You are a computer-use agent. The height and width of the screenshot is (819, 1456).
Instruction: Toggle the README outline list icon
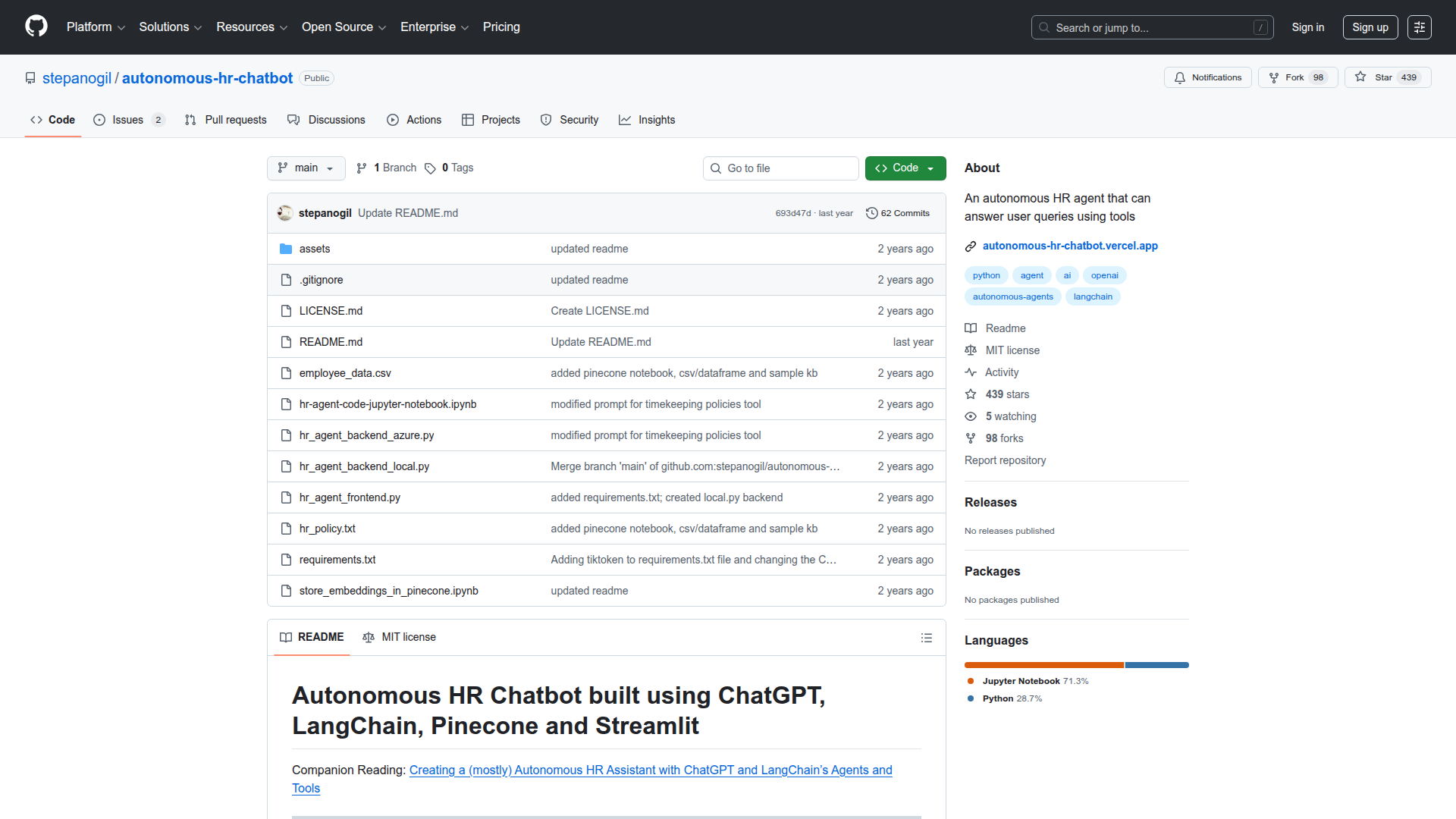(x=926, y=637)
